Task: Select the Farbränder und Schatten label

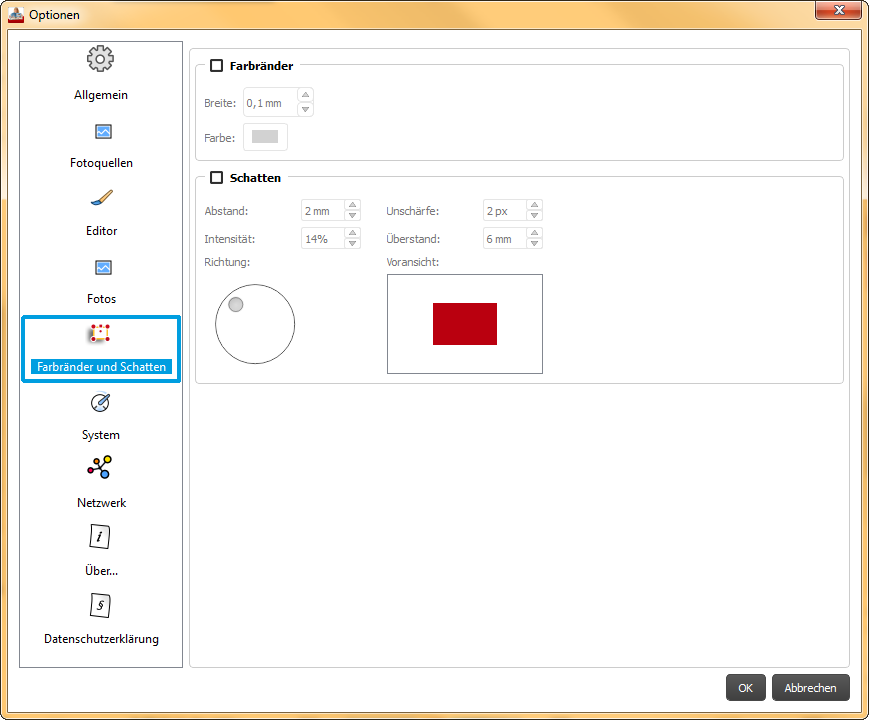Action: [101, 367]
